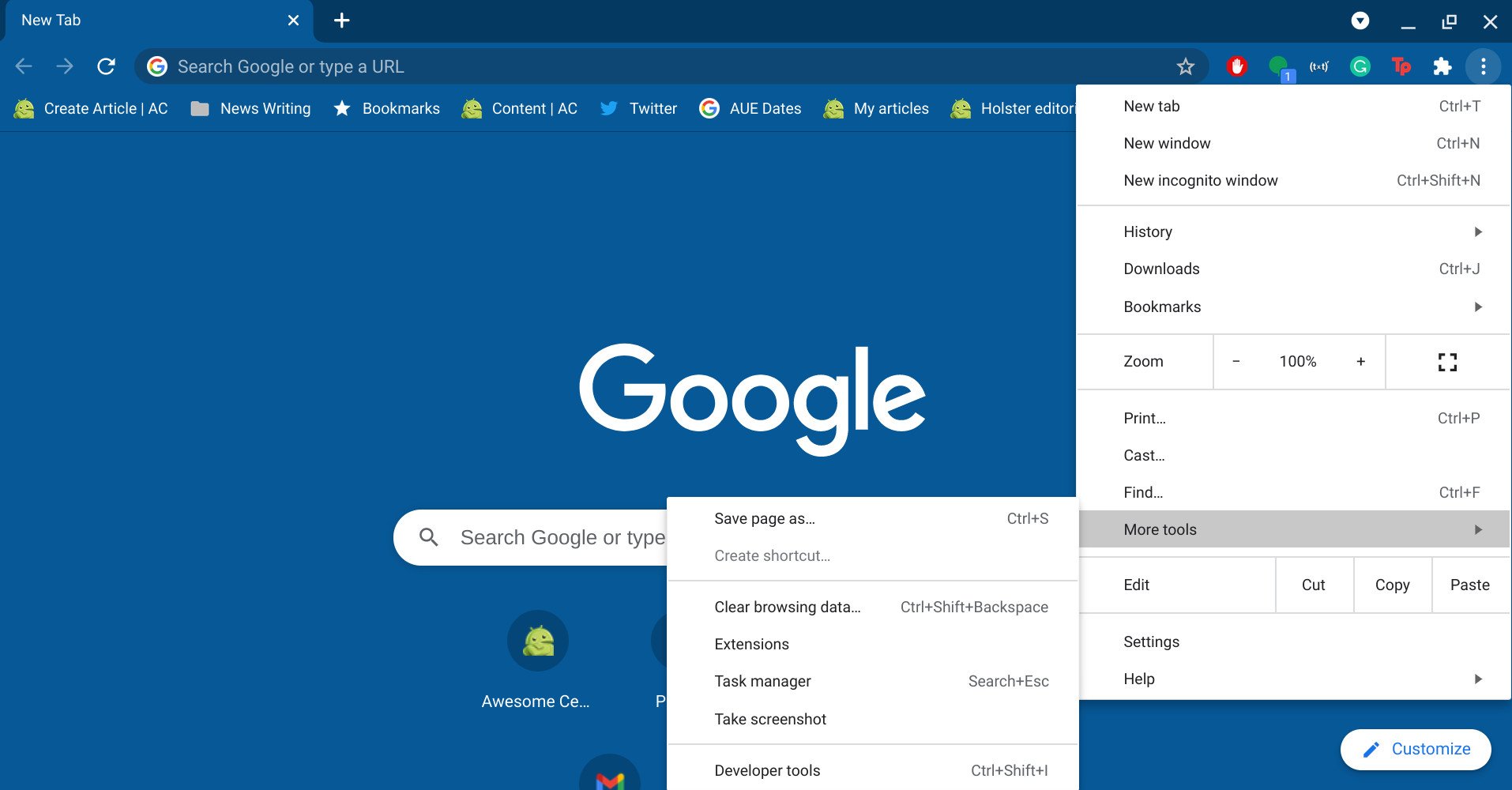Open the Extensions puzzle piece menu
The height and width of the screenshot is (790, 1512).
[x=1442, y=66]
